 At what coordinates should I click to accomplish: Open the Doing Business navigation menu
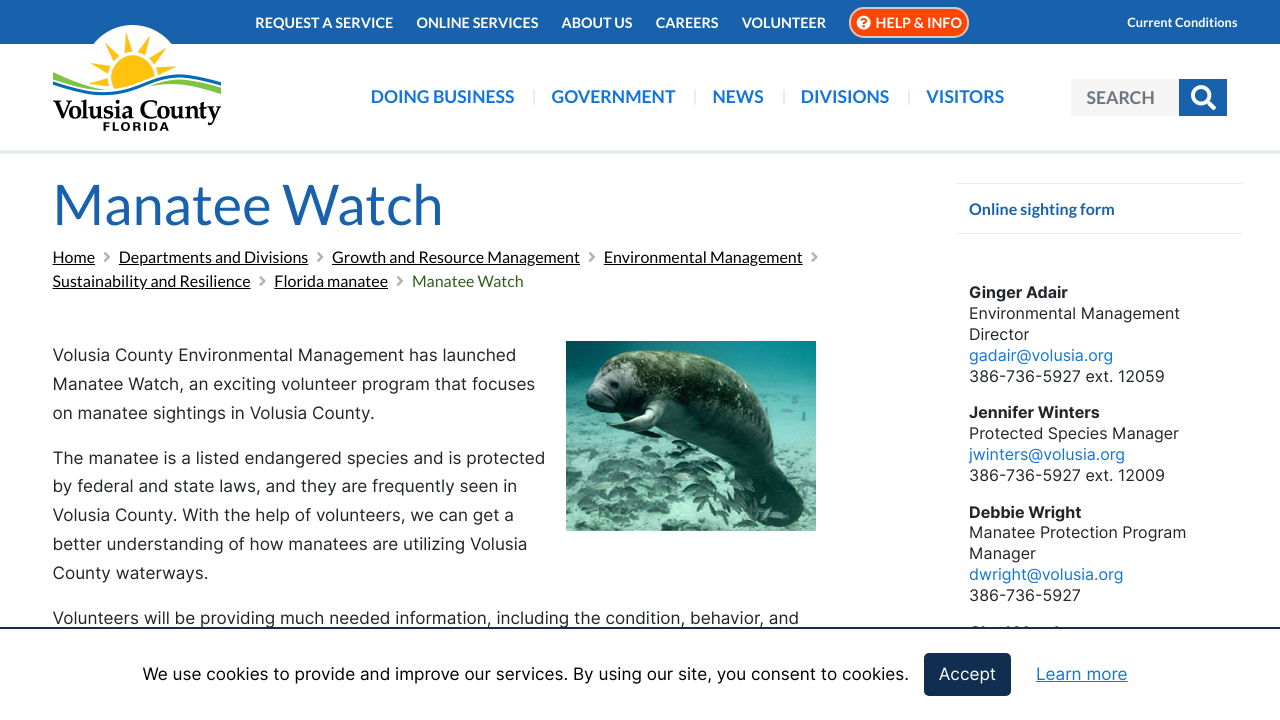coord(443,97)
